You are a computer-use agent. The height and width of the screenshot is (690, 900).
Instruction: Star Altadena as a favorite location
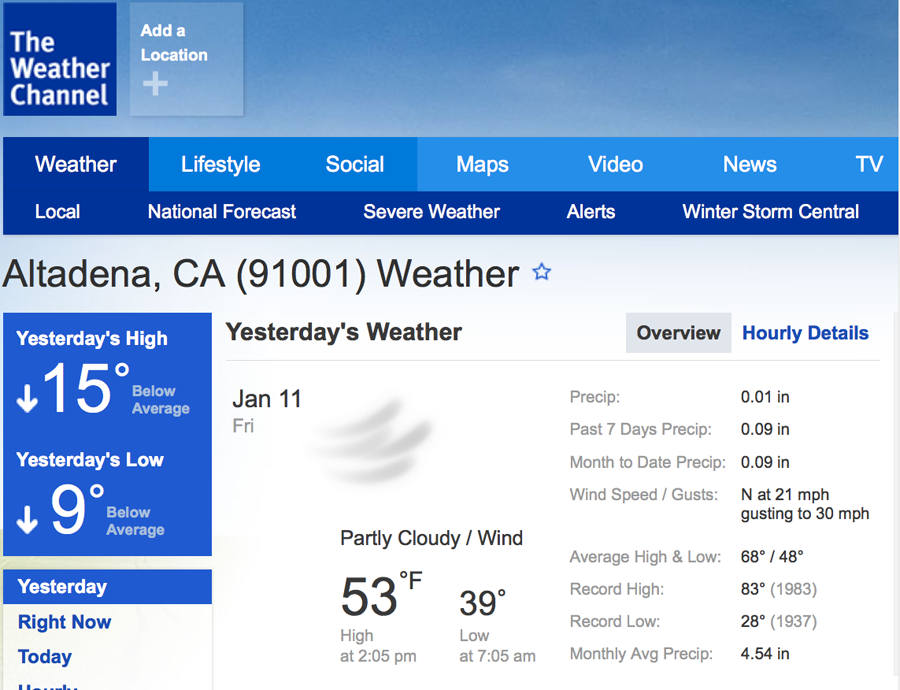pos(542,272)
